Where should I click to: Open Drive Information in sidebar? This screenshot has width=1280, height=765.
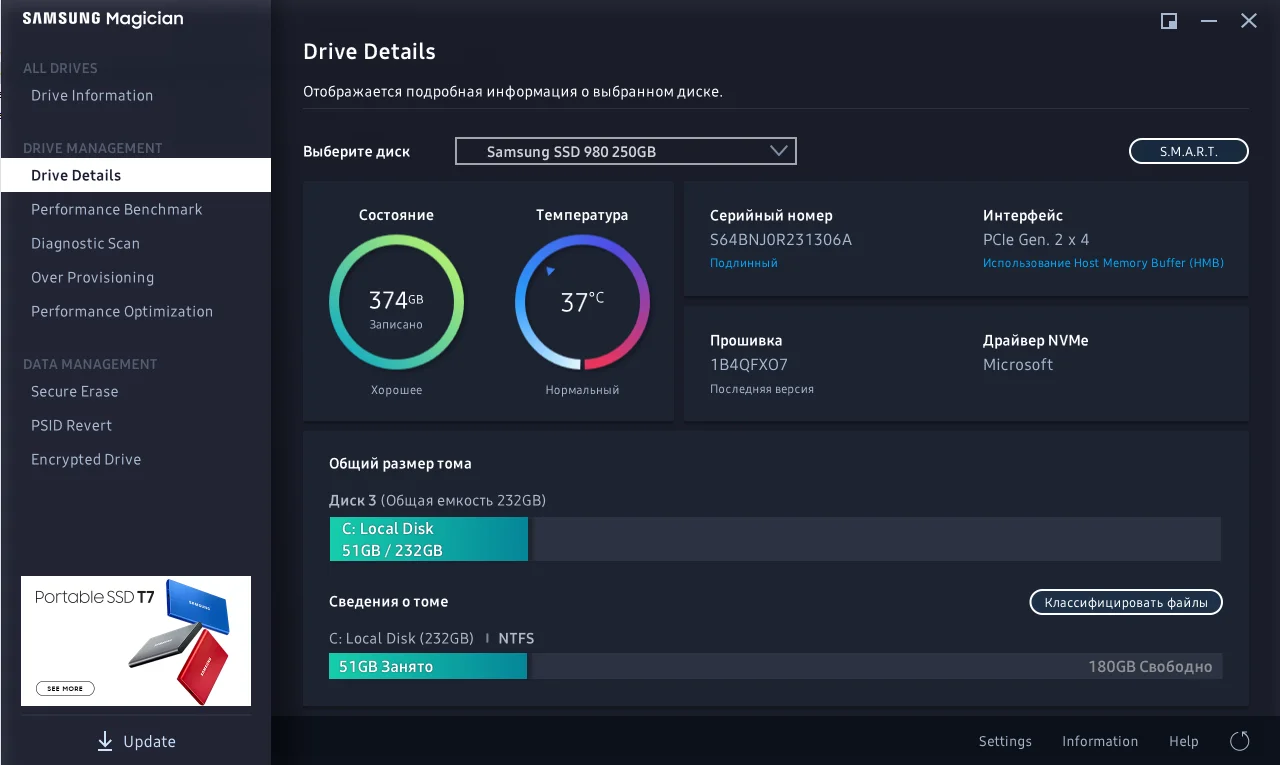92,96
